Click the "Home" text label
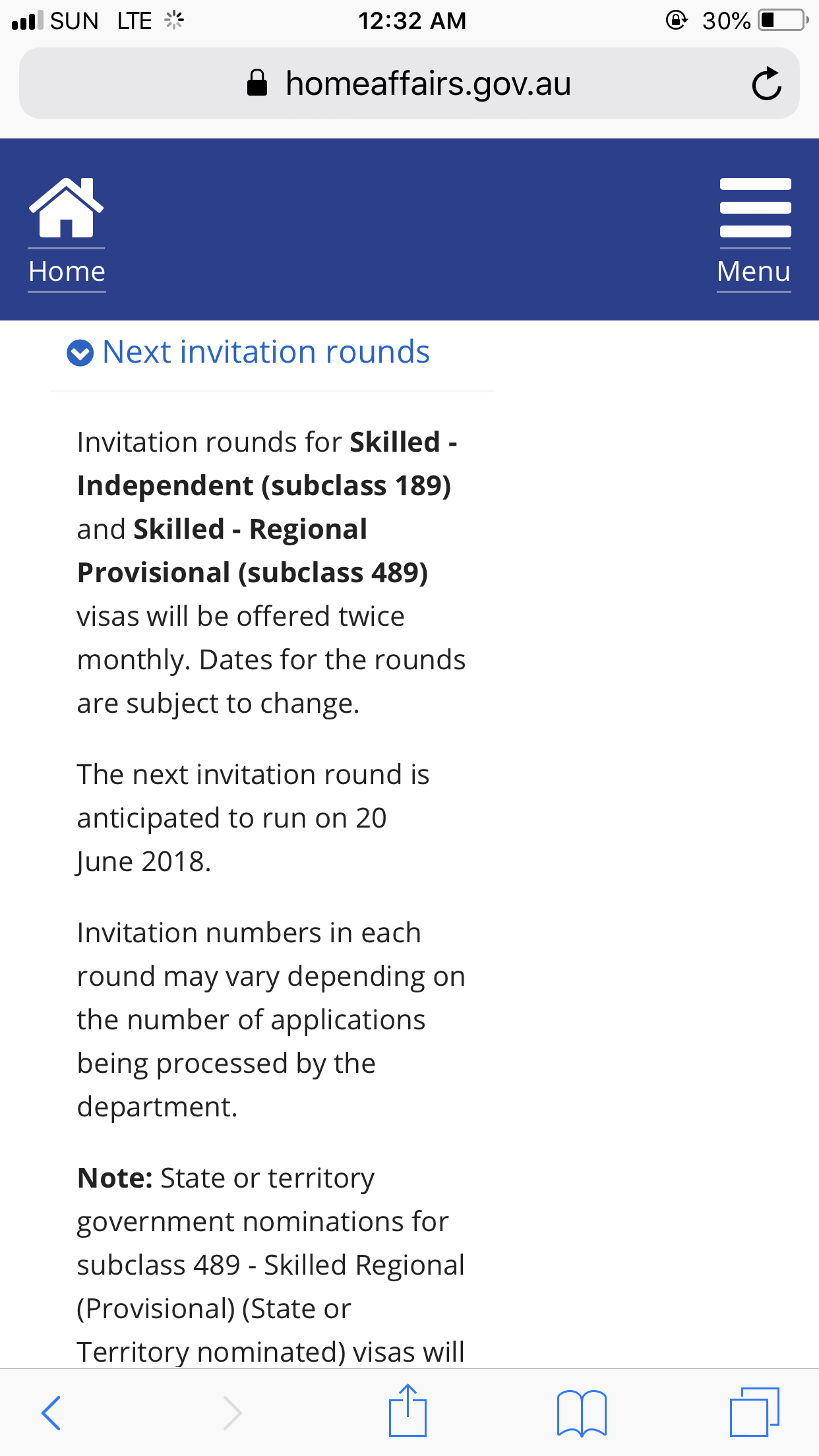819x1456 pixels. click(x=67, y=272)
